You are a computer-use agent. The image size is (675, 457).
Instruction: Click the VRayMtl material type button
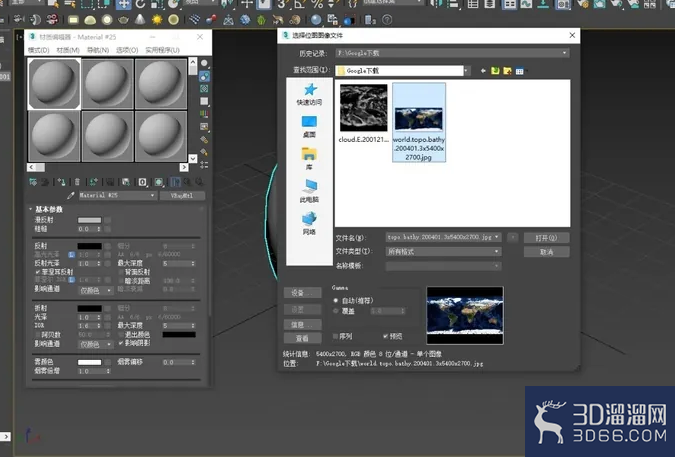(x=182, y=195)
